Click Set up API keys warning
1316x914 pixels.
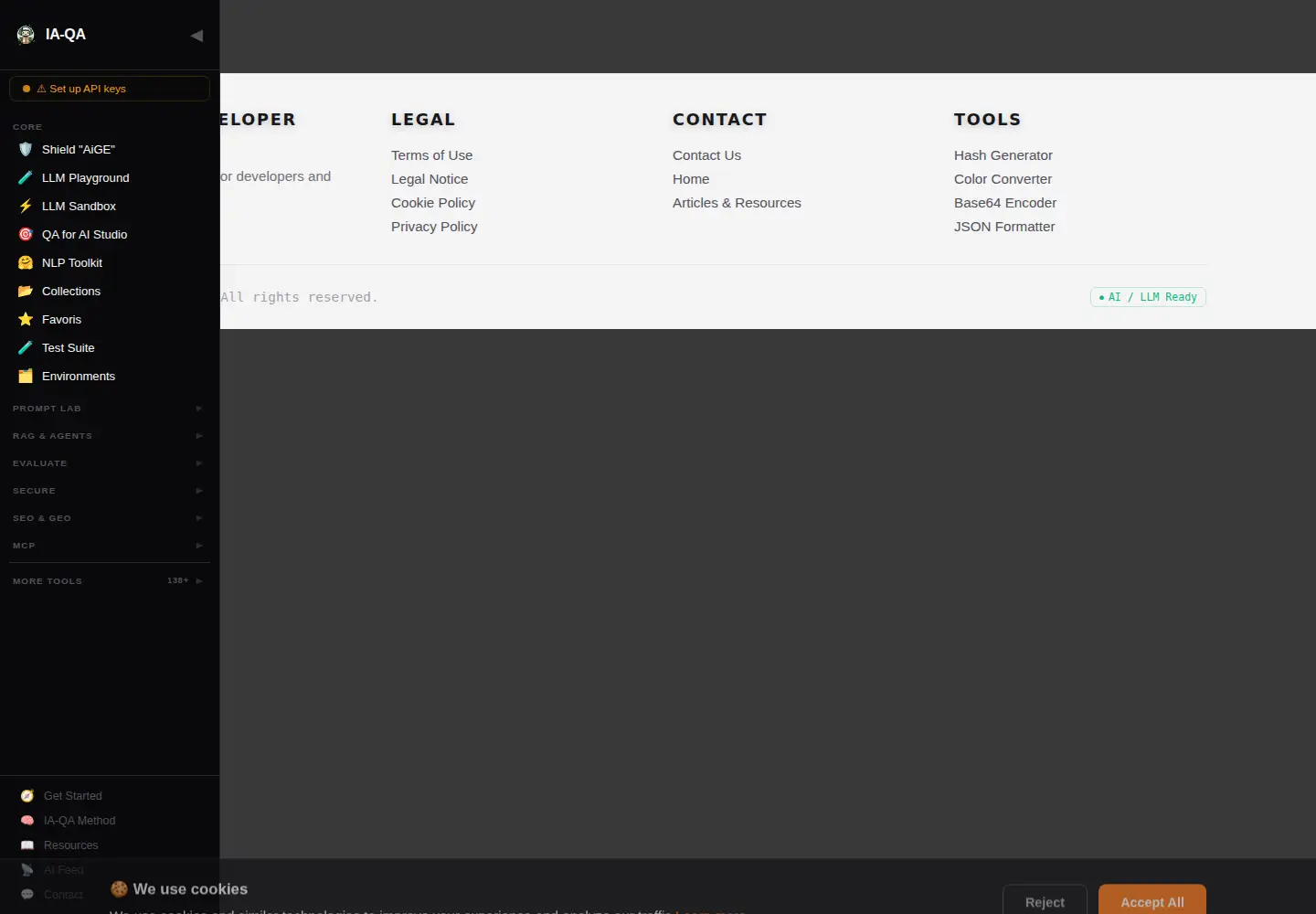coord(110,89)
